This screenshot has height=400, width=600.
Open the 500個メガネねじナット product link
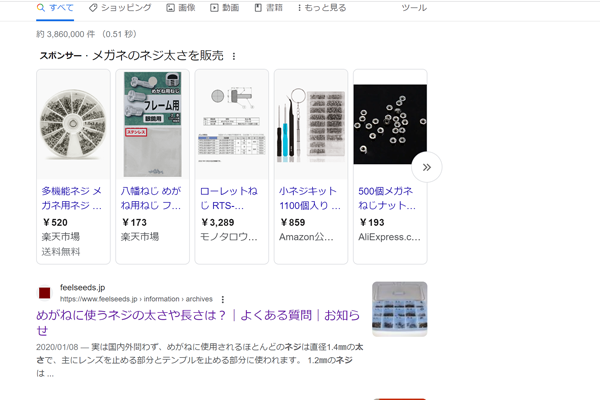click(387, 198)
